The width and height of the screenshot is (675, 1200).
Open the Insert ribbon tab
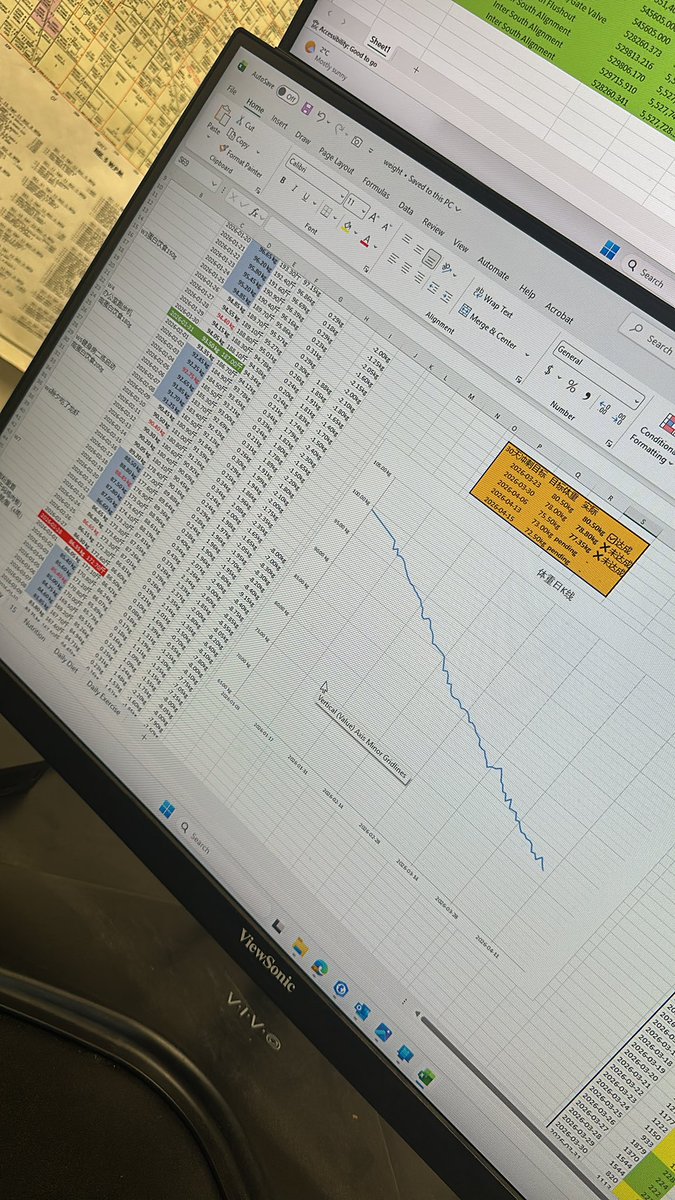[x=280, y=121]
